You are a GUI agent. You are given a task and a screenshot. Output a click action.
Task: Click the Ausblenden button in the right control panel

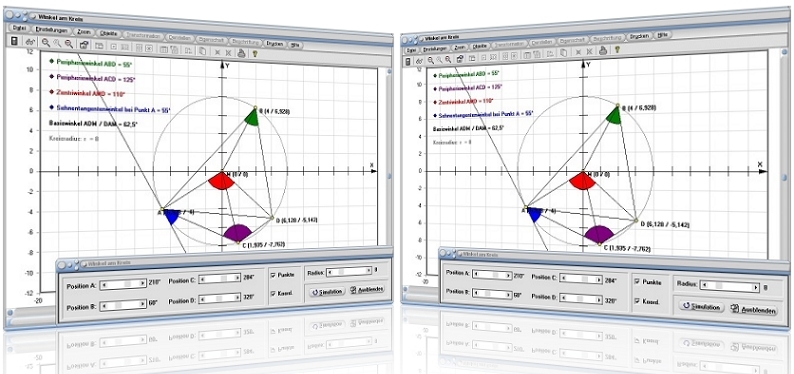pos(753,309)
